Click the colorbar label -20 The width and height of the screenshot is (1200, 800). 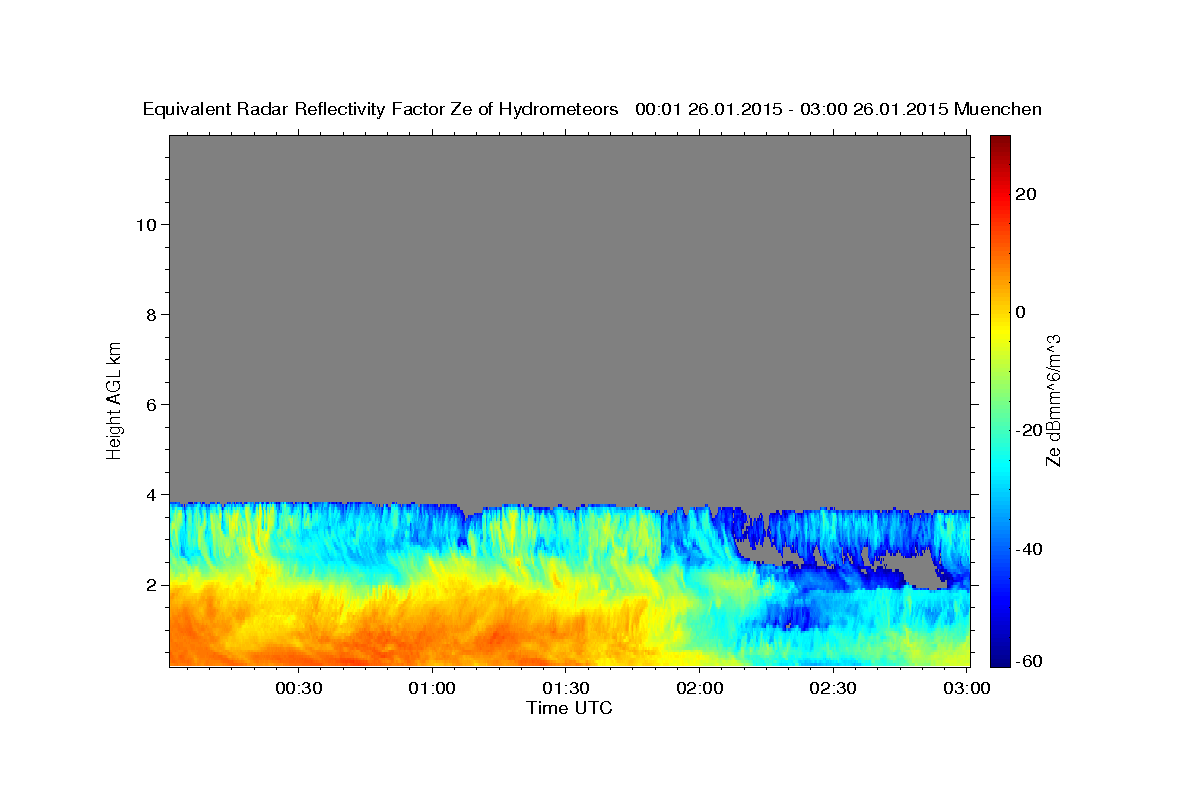coord(1029,430)
